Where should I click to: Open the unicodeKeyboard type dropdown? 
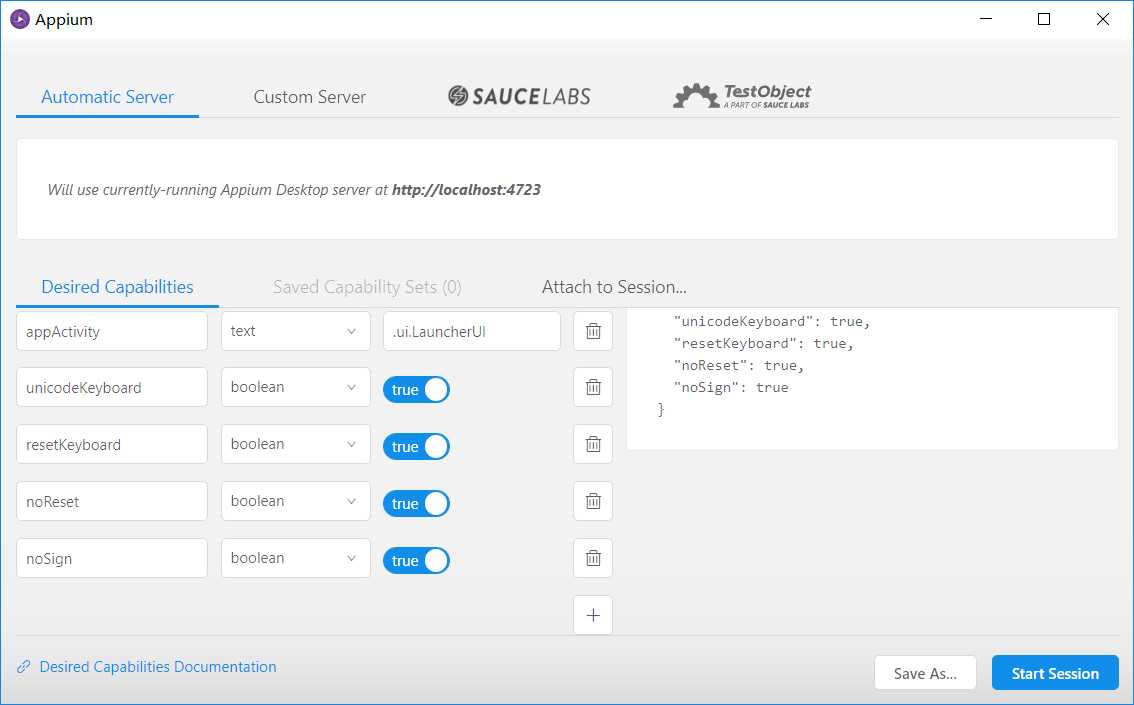click(x=296, y=387)
